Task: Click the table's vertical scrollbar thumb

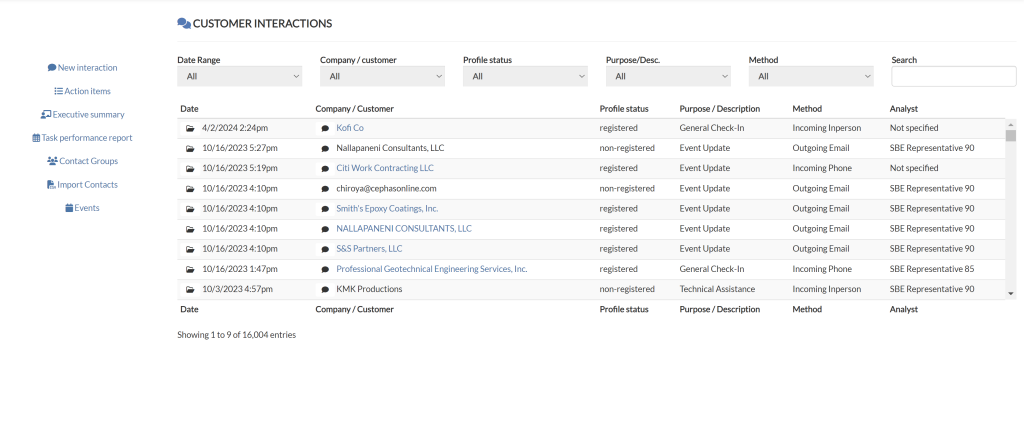Action: point(1010,137)
